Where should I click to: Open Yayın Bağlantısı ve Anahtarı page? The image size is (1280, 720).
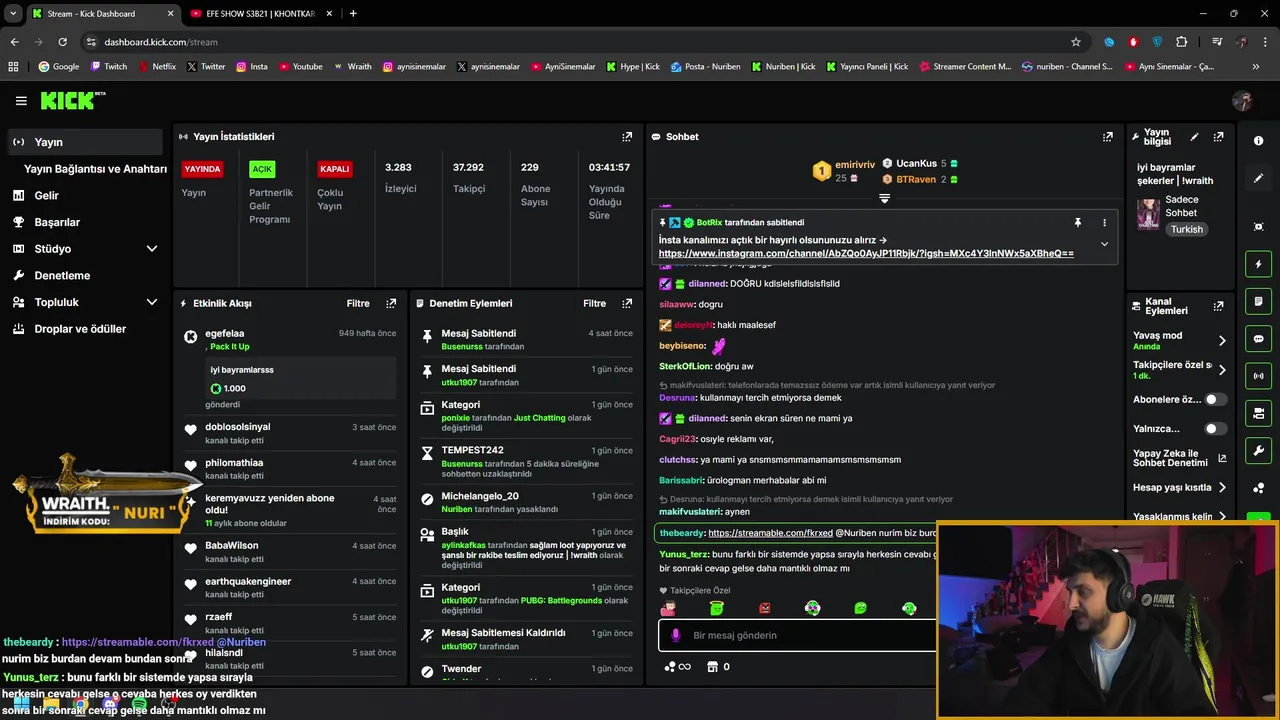pyautogui.click(x=95, y=169)
